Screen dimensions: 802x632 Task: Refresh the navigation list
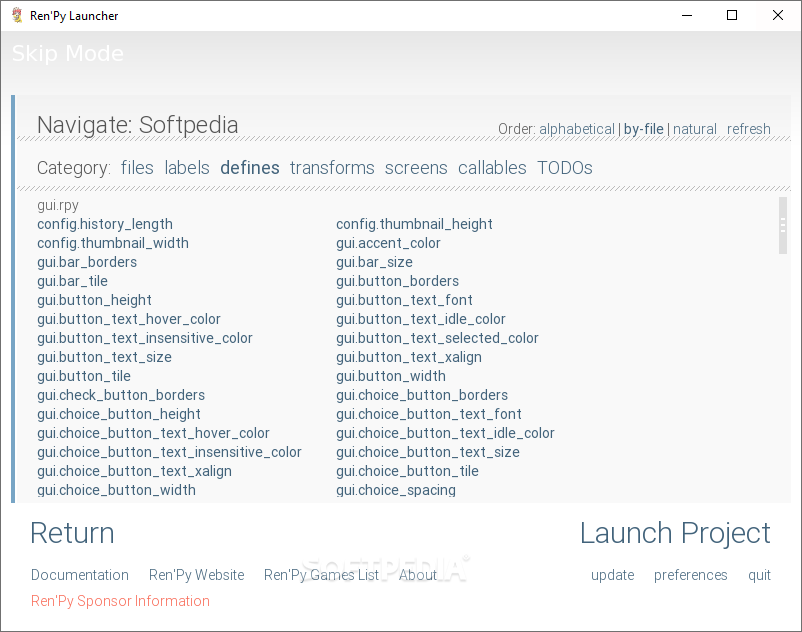pyautogui.click(x=749, y=129)
